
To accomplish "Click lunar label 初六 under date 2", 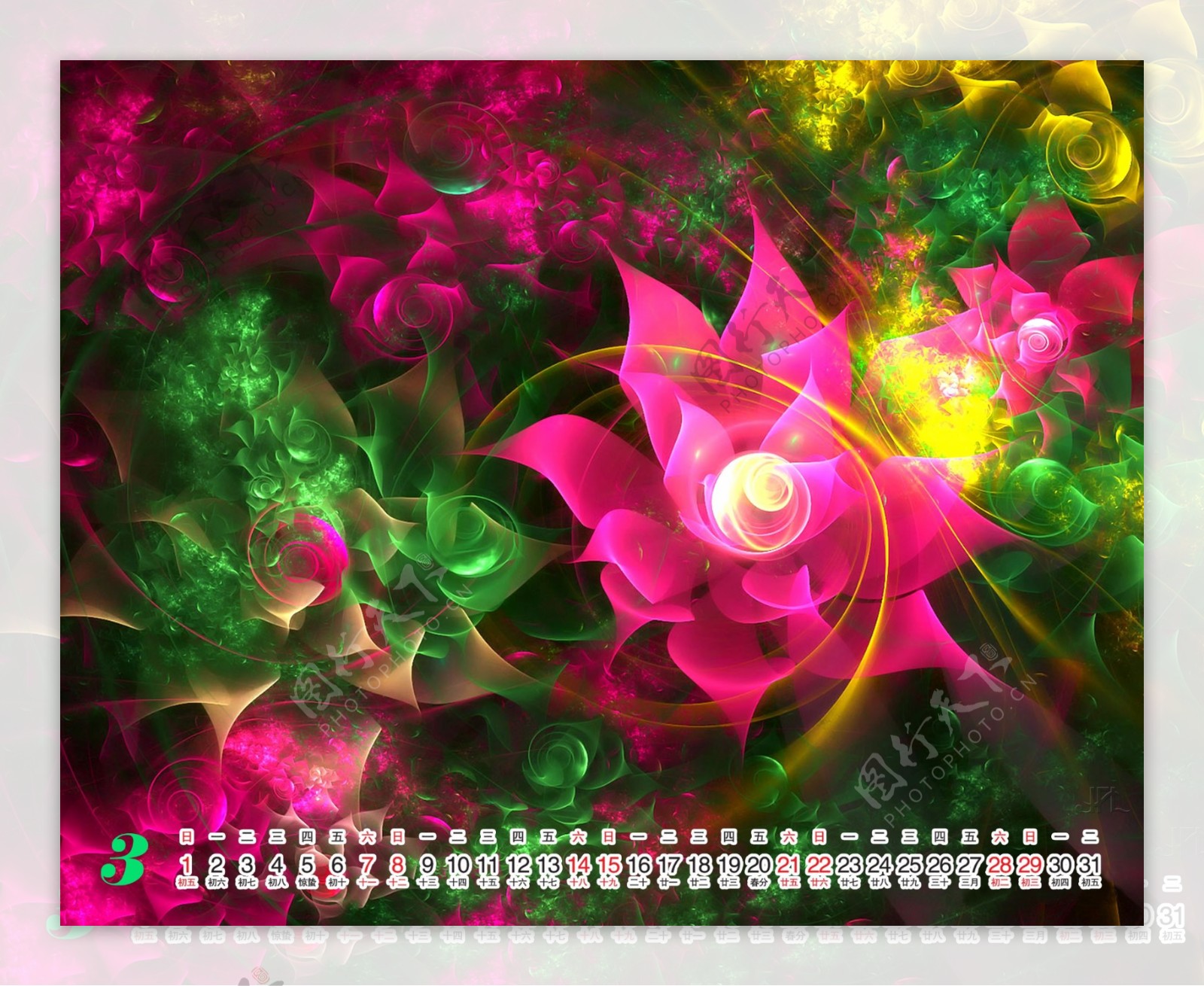I will click(217, 882).
